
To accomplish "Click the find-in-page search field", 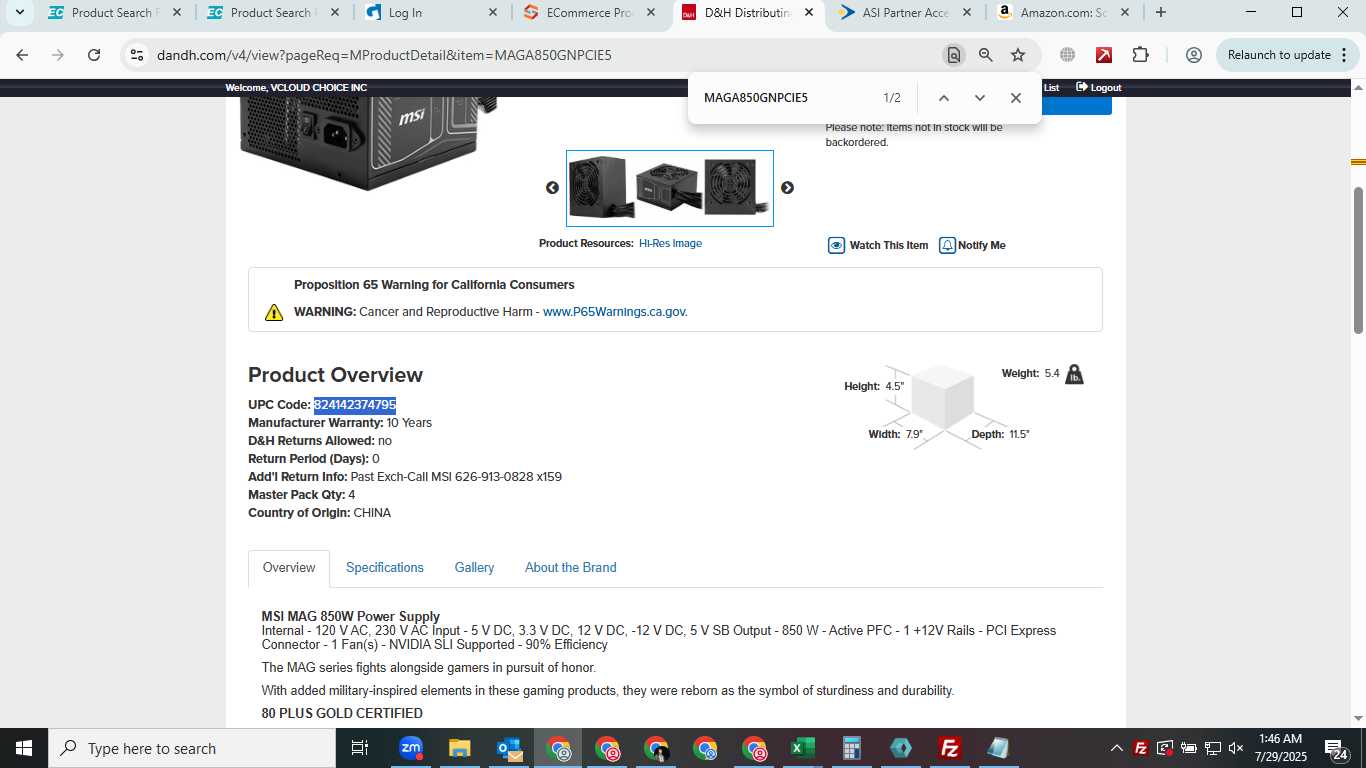I will click(x=785, y=98).
